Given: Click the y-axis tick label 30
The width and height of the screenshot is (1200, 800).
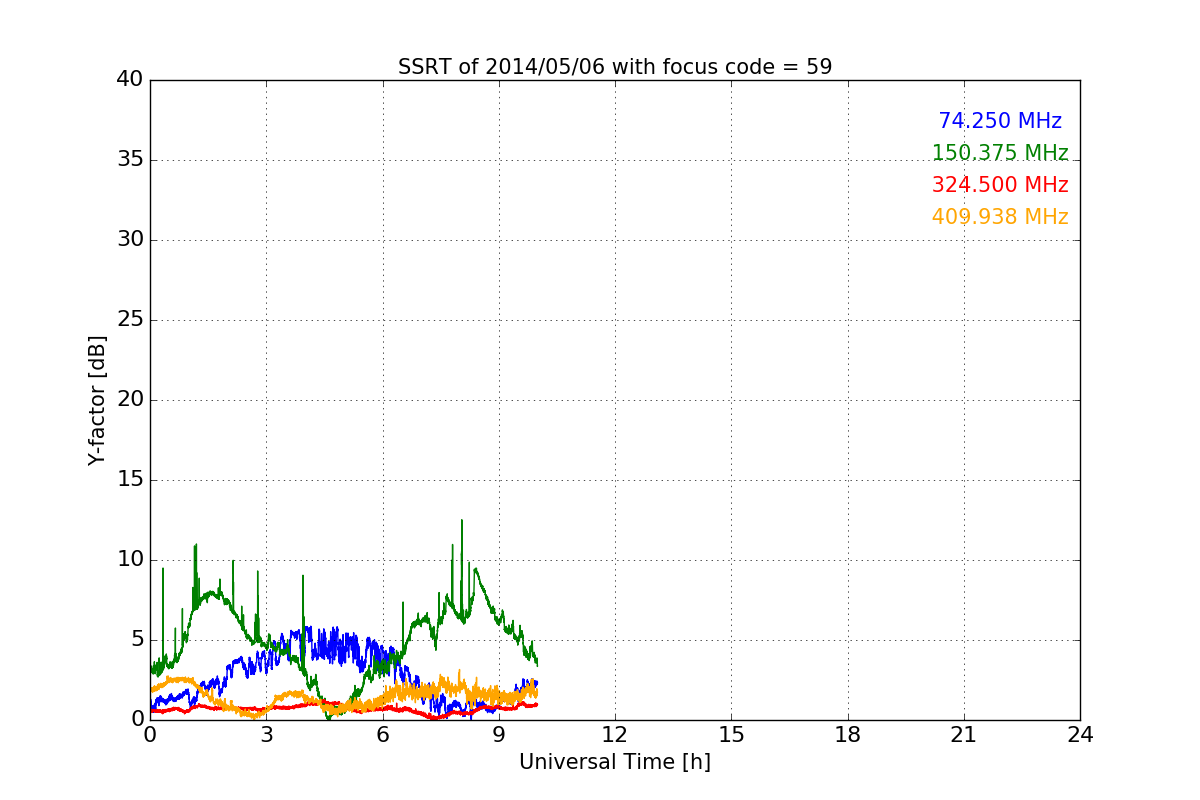Looking at the screenshot, I should click(130, 240).
